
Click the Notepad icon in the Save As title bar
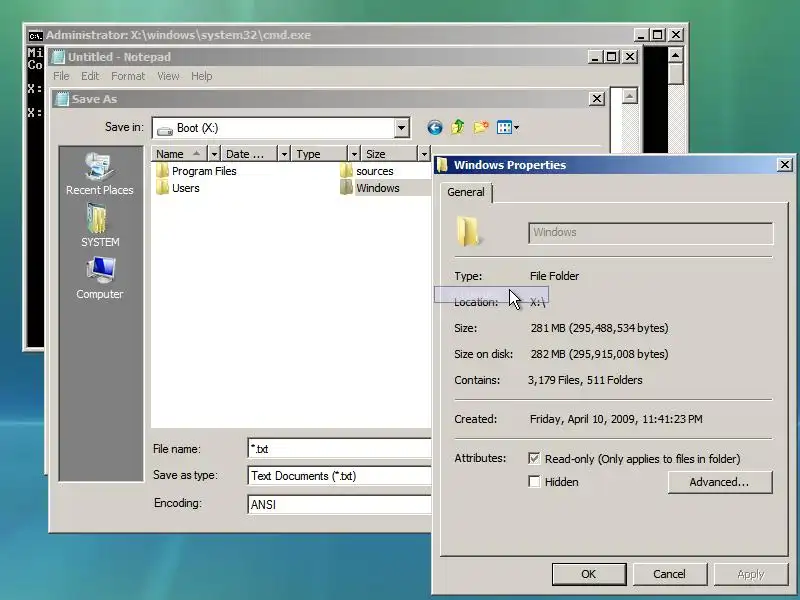click(x=61, y=99)
